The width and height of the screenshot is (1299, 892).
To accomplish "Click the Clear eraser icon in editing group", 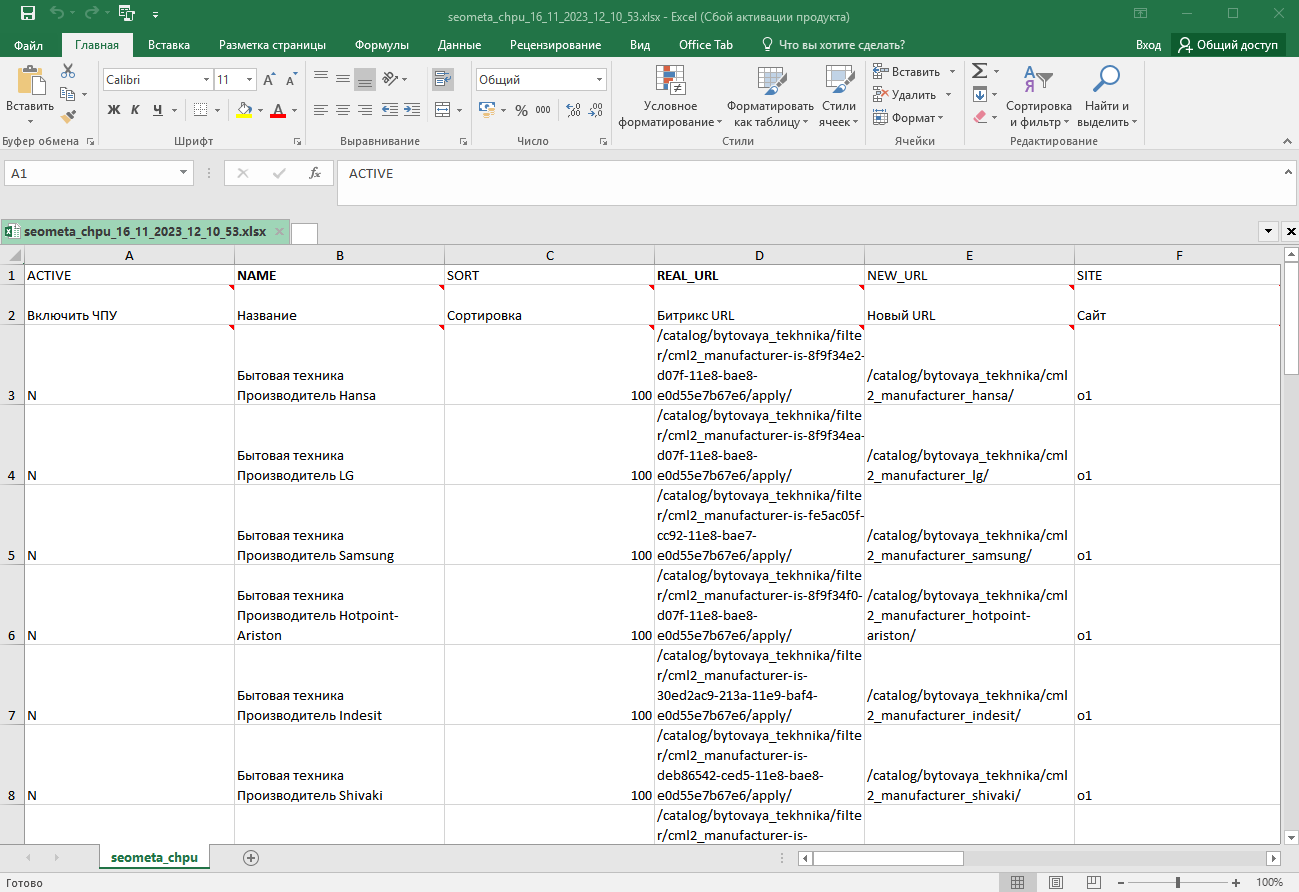I will pyautogui.click(x=979, y=117).
